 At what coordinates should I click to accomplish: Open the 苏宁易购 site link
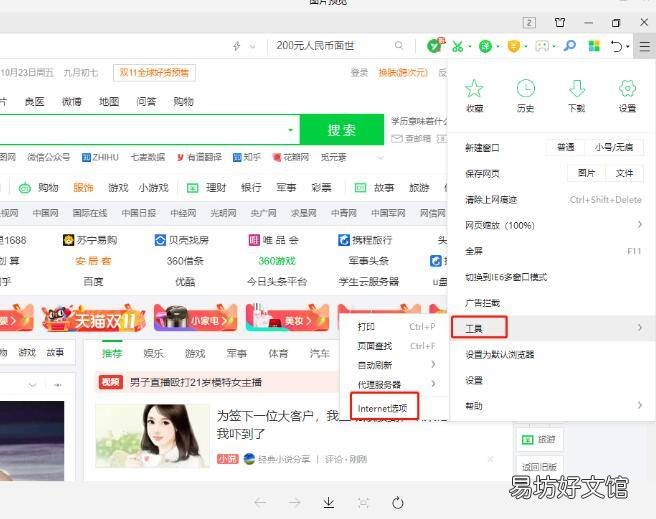(90, 240)
